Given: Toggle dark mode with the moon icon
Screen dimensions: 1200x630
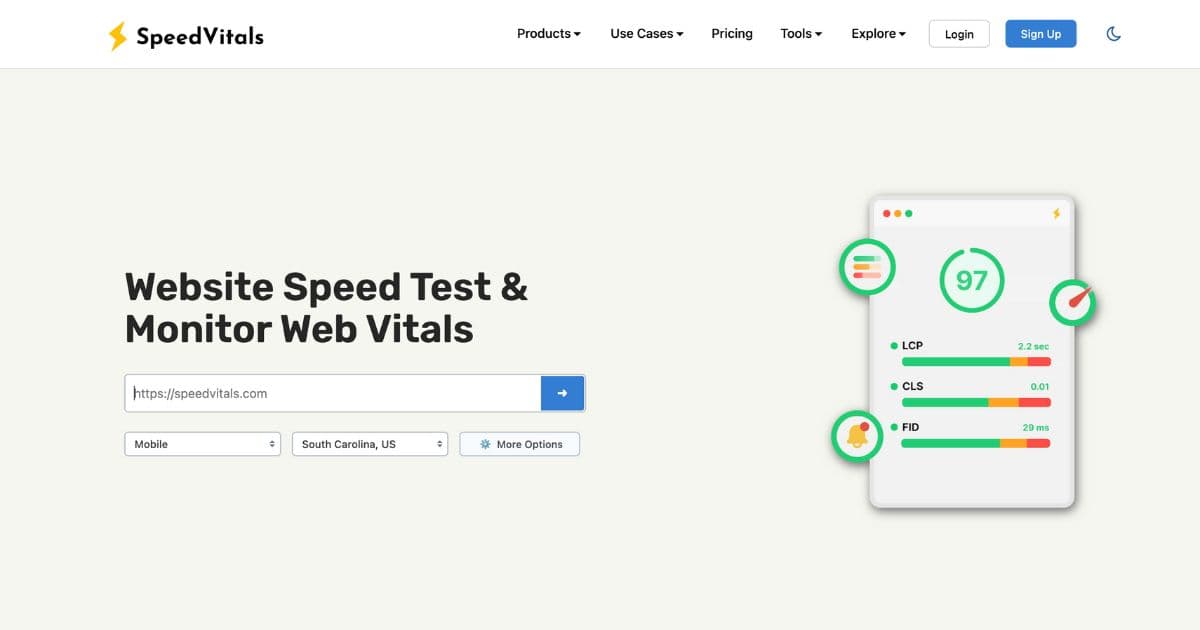Looking at the screenshot, I should coord(1114,34).
